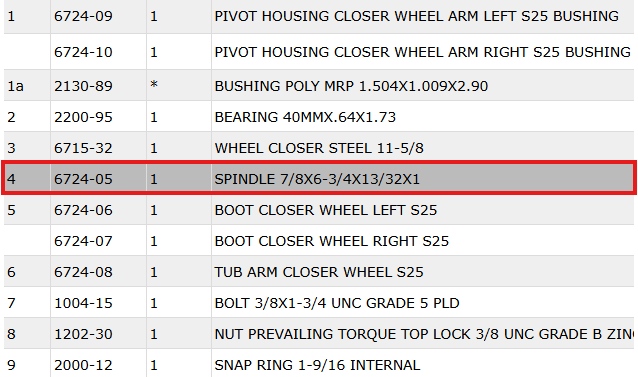The image size is (638, 377).
Task: Select the BUSHING POLY MRP description
Action: coord(351,86)
